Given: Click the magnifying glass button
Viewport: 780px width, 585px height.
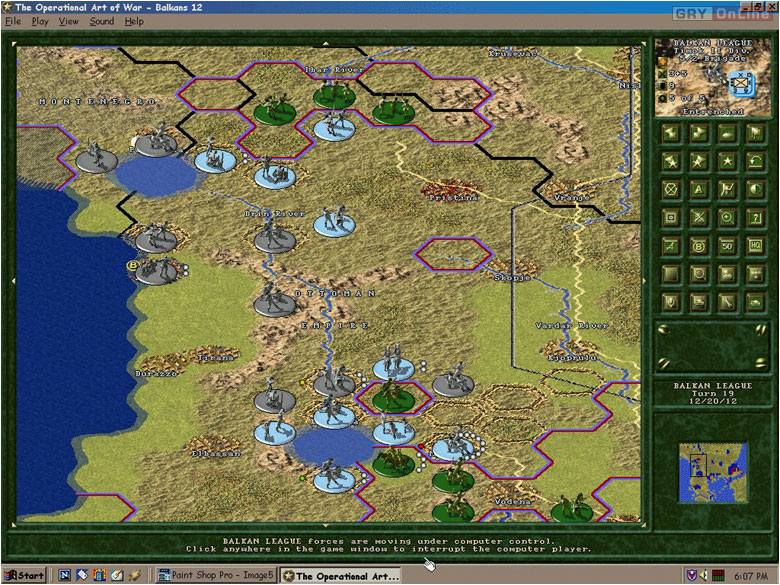Looking at the screenshot, I should (699, 274).
